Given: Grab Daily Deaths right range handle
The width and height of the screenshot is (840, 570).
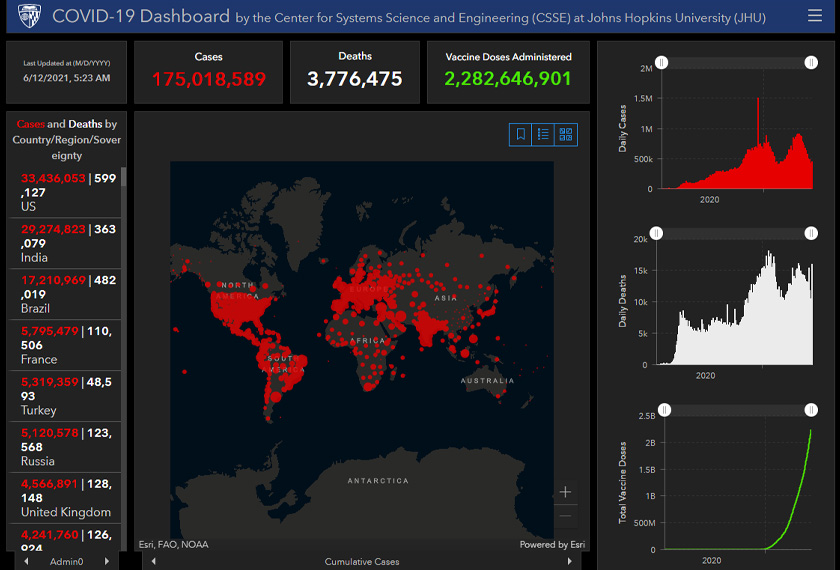Looking at the screenshot, I should (x=810, y=233).
